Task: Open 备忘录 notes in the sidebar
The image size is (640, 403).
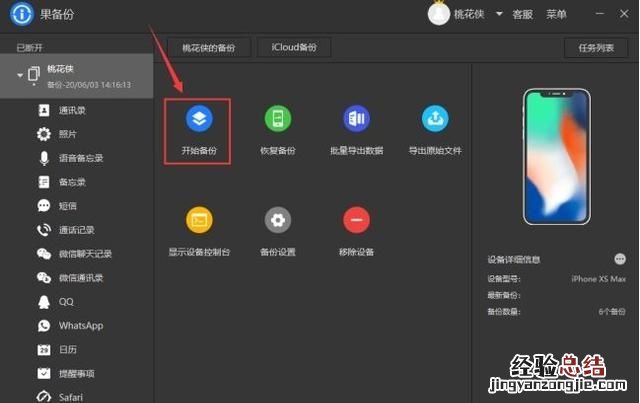Action: 72,182
